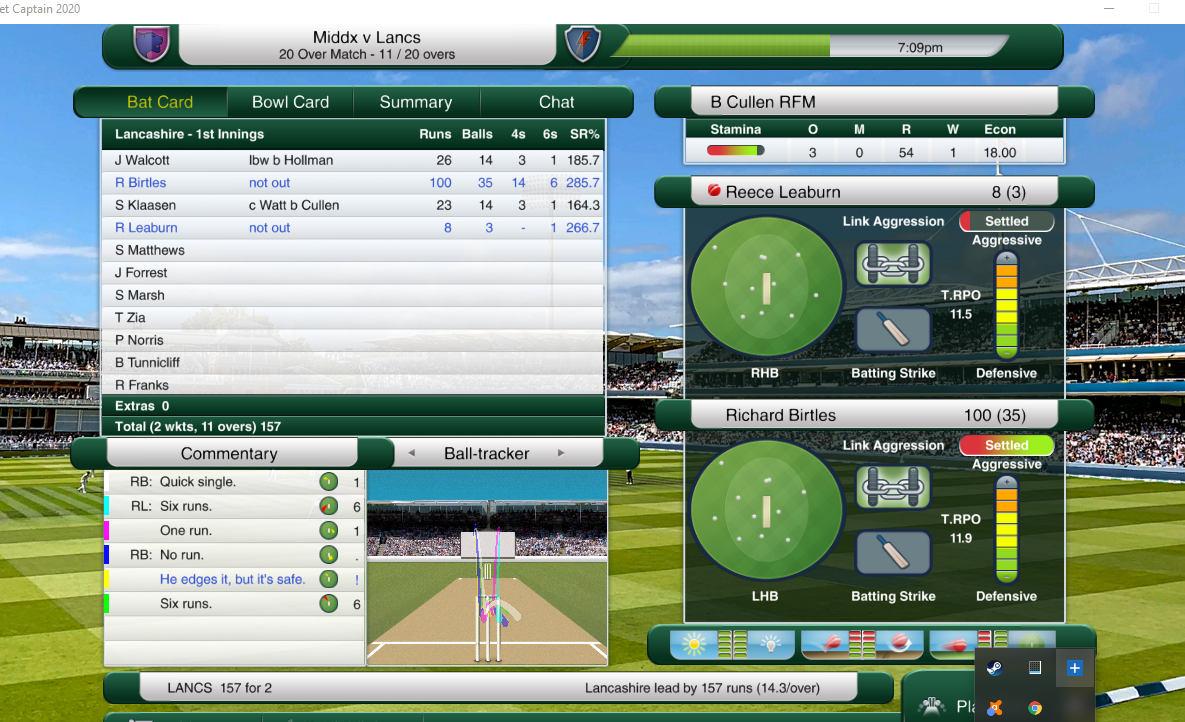Select S Klaasen row in bat card
Screen dimensions: 1185x722
pos(354,205)
